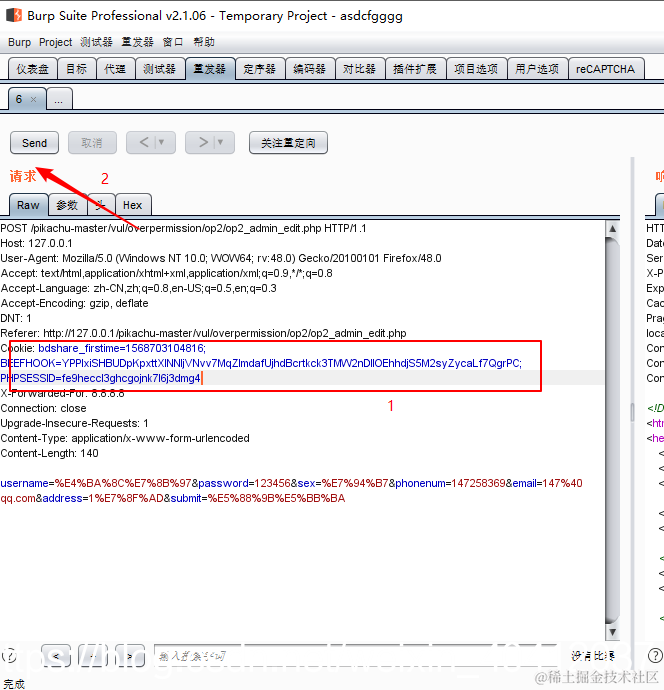Viewport: 664px width, 690px height.
Task: Click the 取消 cancel button
Action: point(92,143)
